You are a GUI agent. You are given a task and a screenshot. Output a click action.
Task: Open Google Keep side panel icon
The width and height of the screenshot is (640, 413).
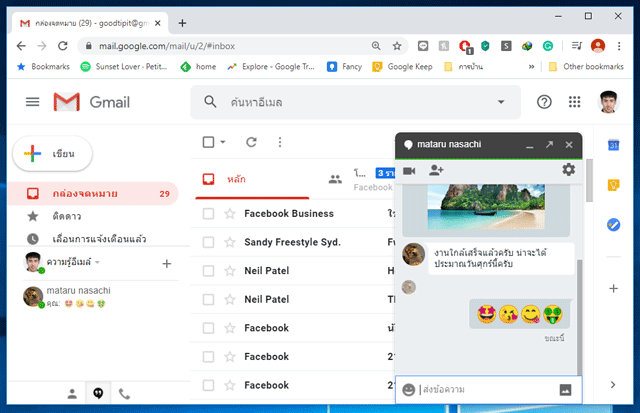click(613, 185)
